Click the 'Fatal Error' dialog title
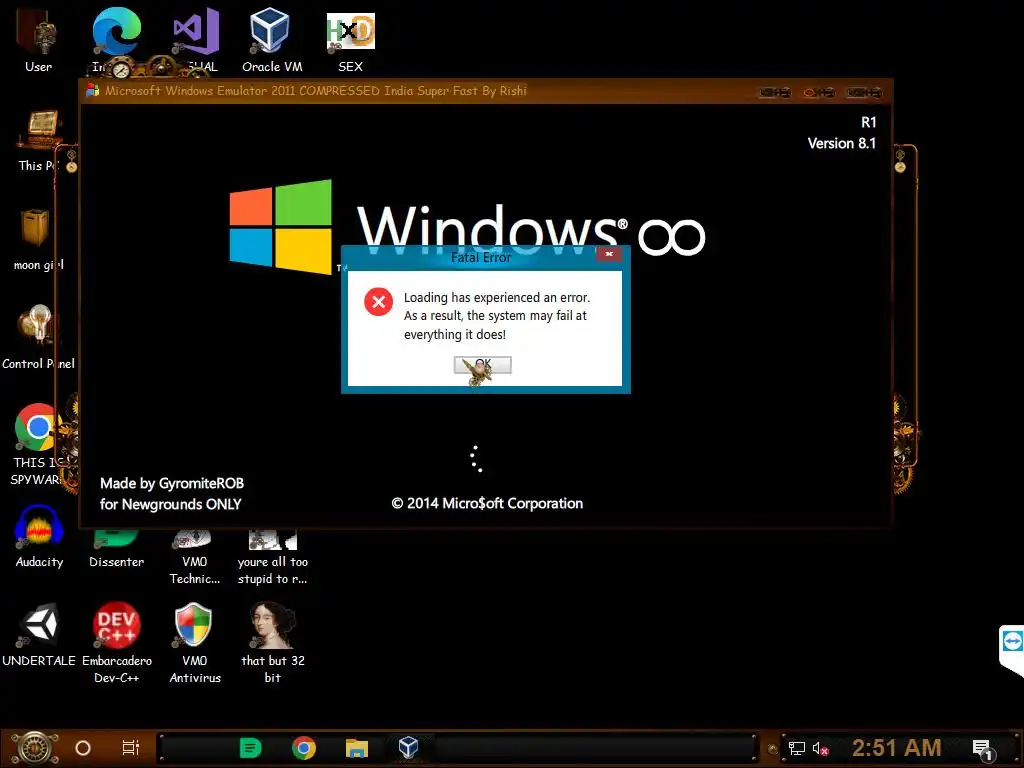The height and width of the screenshot is (768, 1024). tap(481, 257)
